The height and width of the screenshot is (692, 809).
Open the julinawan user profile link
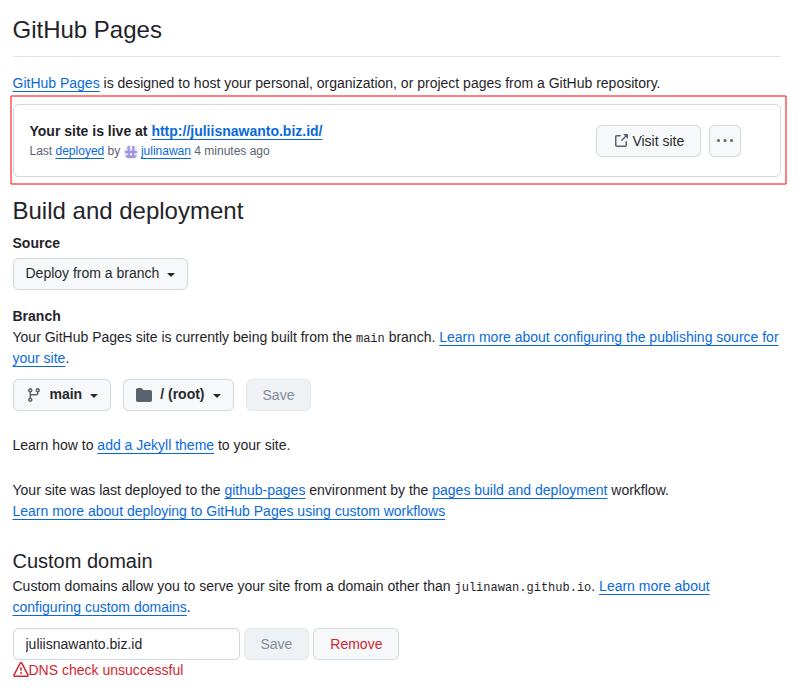(x=166, y=151)
